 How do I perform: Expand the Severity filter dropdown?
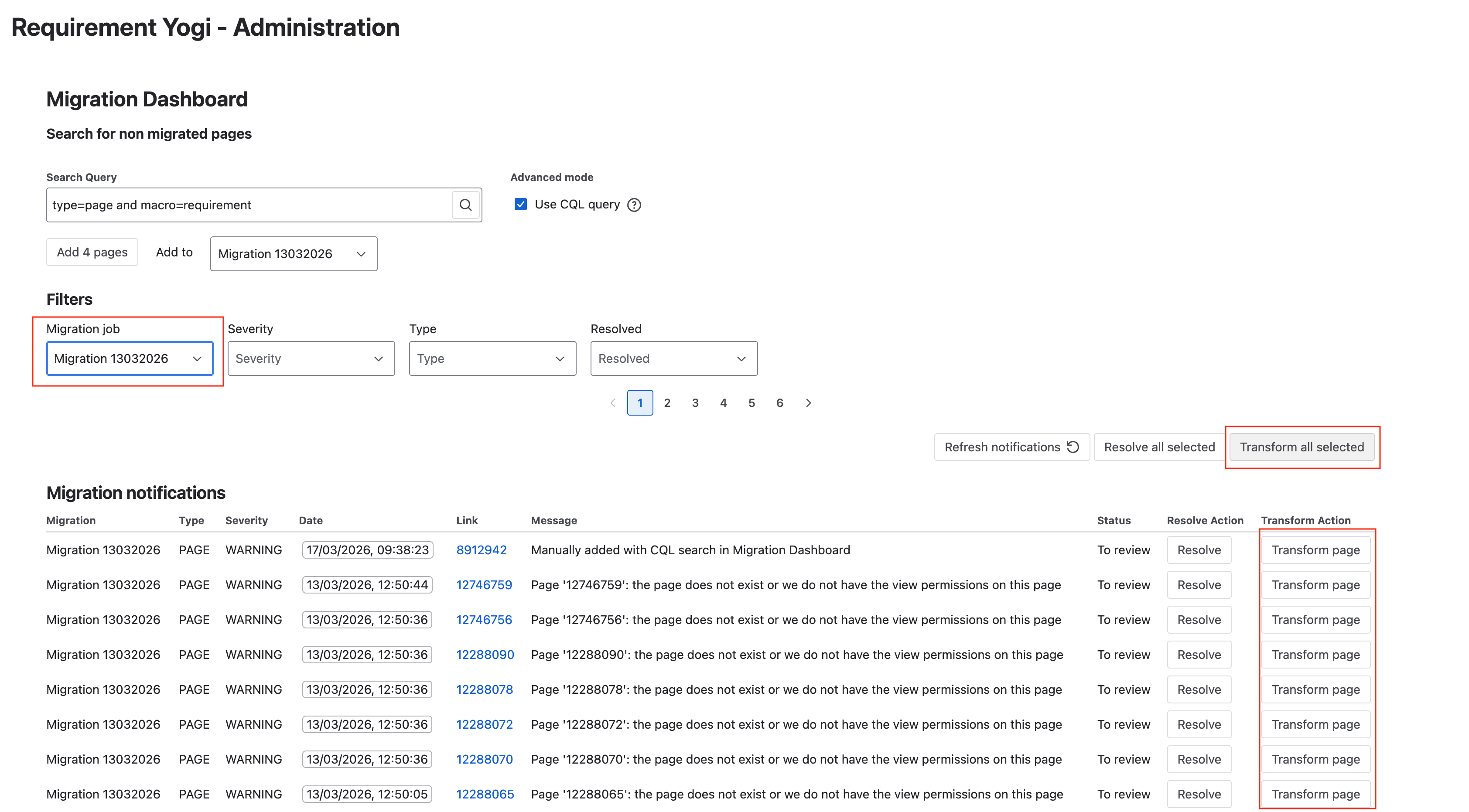click(311, 358)
